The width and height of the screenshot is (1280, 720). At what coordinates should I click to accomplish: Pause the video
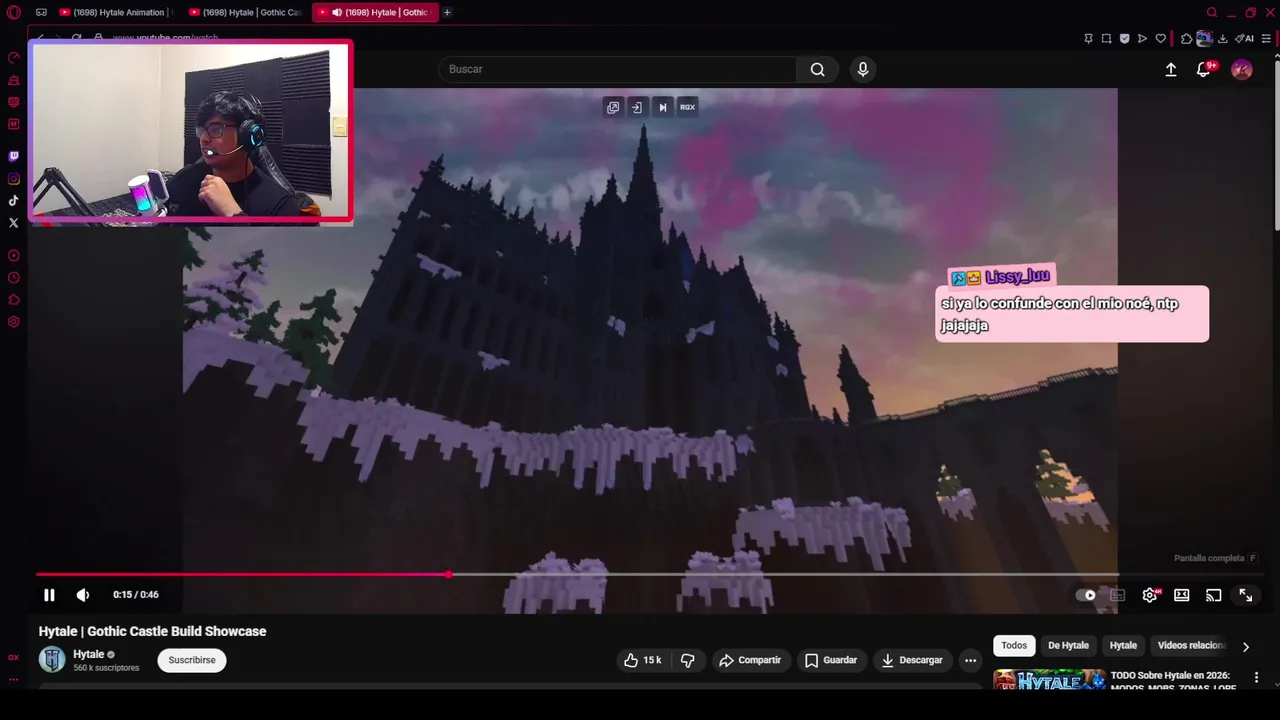[x=49, y=595]
